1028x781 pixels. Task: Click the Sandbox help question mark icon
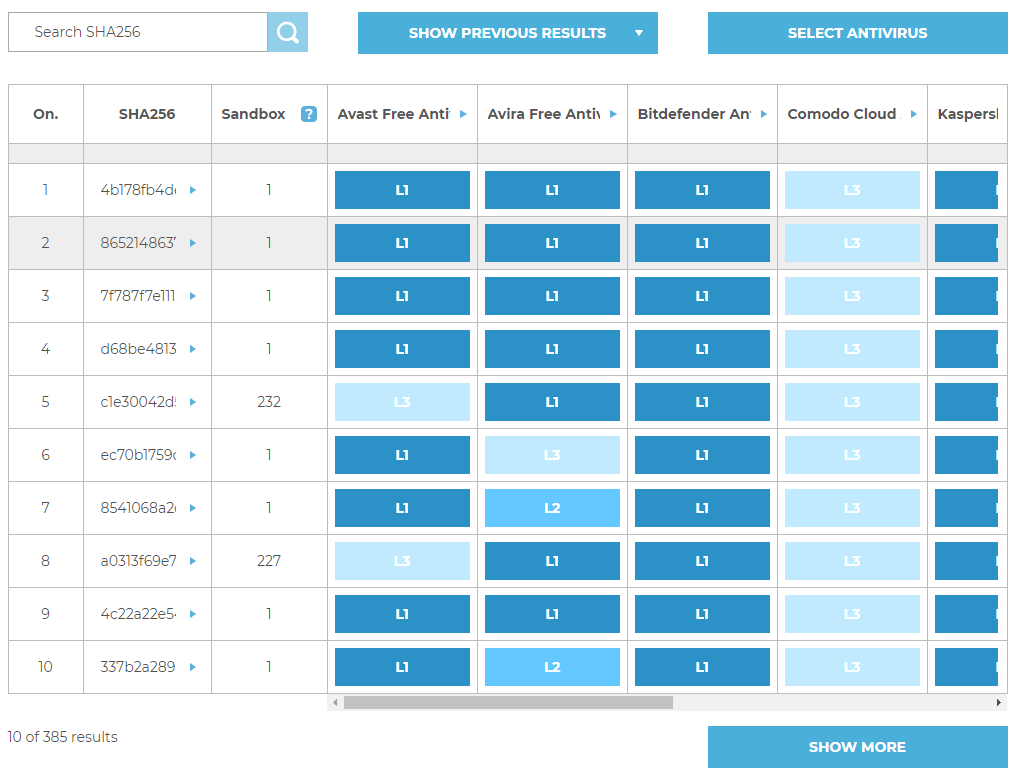[309, 114]
